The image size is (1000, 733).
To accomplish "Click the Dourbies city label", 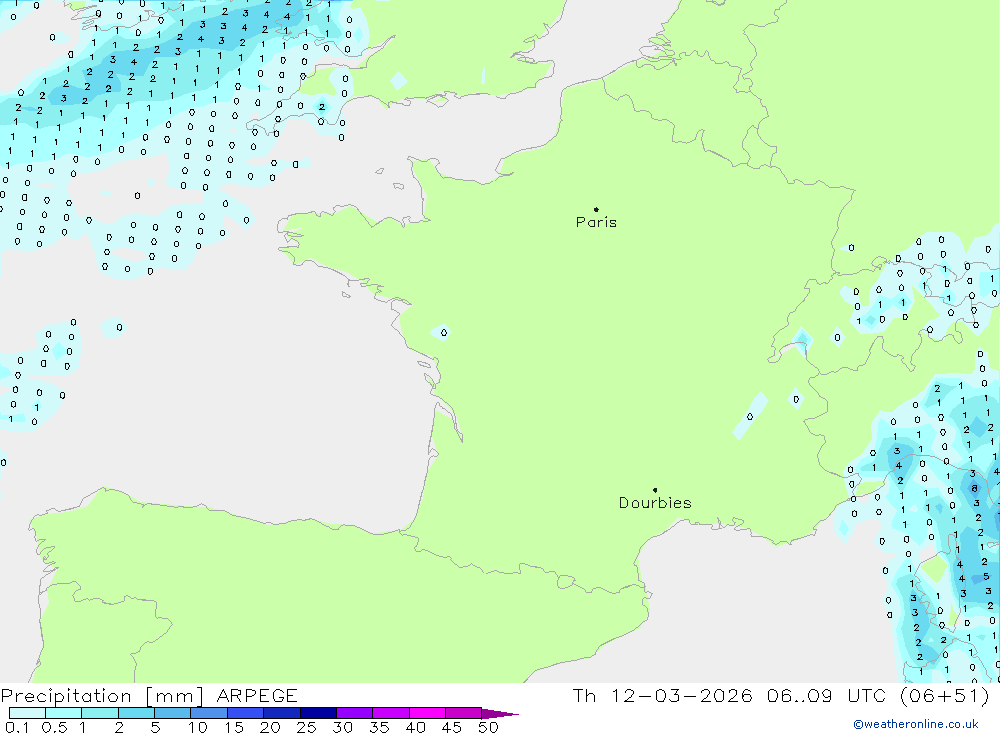I will (x=655, y=503).
